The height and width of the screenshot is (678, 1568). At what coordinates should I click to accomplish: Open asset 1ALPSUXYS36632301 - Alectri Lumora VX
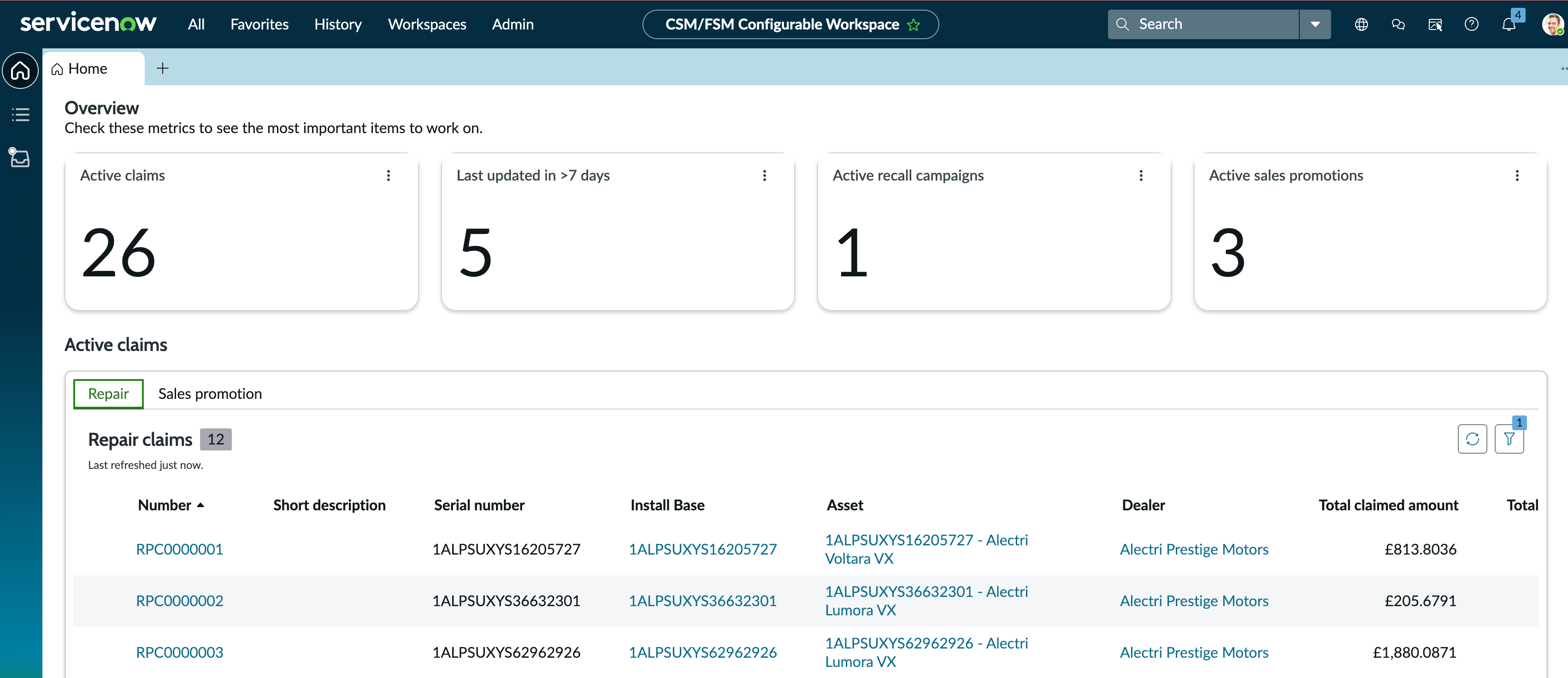point(926,601)
